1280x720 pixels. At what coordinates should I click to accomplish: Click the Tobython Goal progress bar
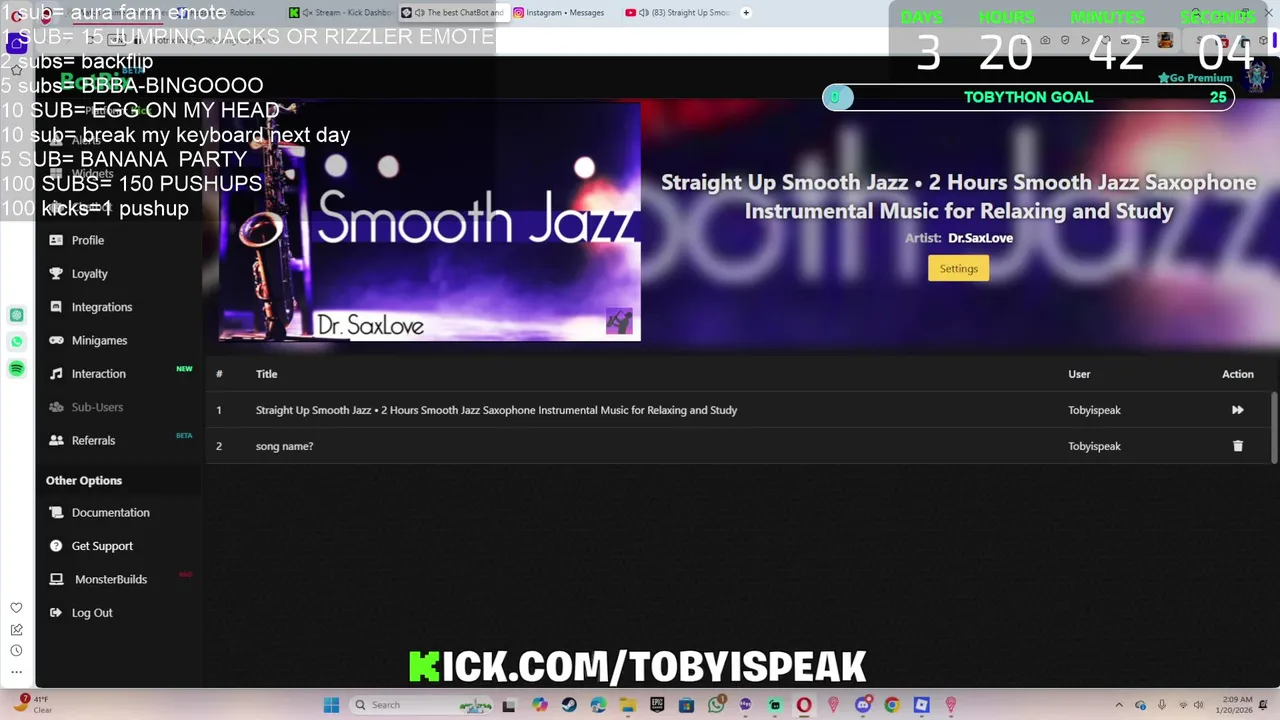pos(1028,97)
